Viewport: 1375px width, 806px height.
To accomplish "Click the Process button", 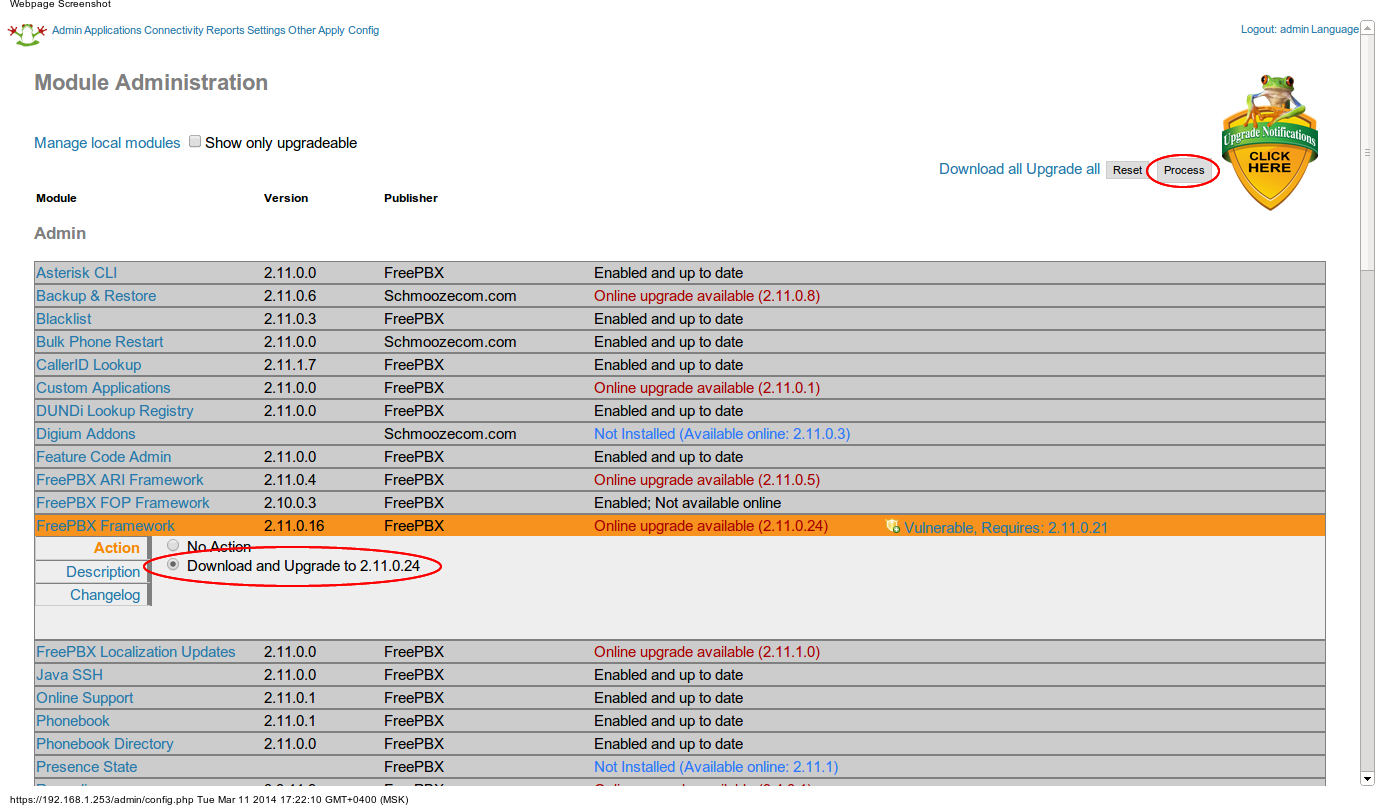I will coord(1184,170).
